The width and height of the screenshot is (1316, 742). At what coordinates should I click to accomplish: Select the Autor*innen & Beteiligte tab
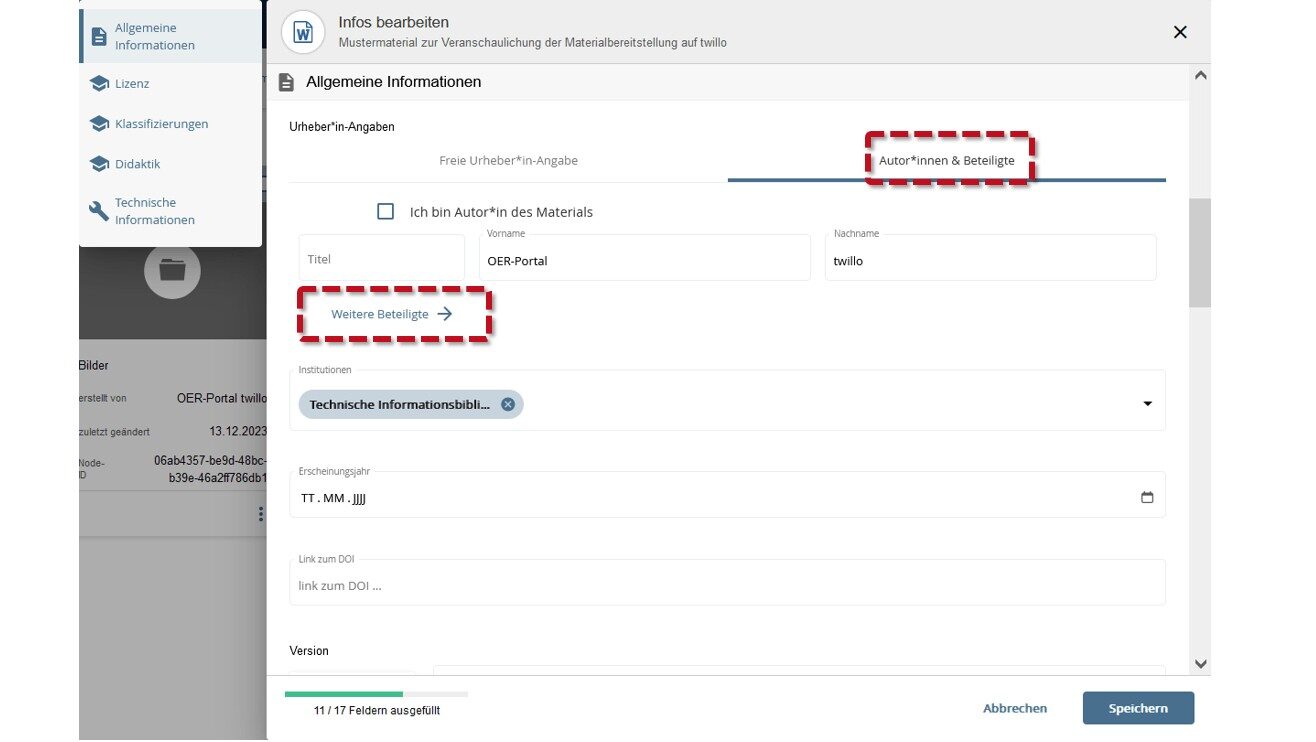click(947, 160)
